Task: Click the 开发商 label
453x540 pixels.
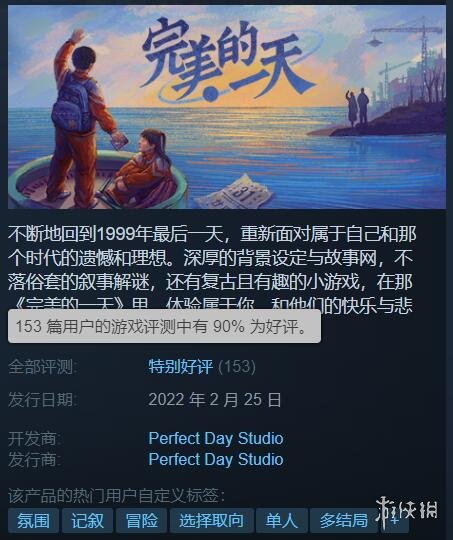Action: (34, 438)
